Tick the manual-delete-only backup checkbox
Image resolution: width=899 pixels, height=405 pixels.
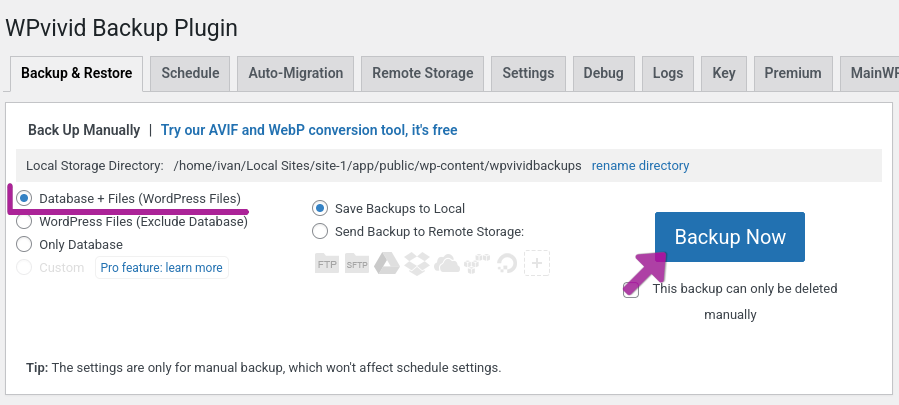(x=631, y=290)
